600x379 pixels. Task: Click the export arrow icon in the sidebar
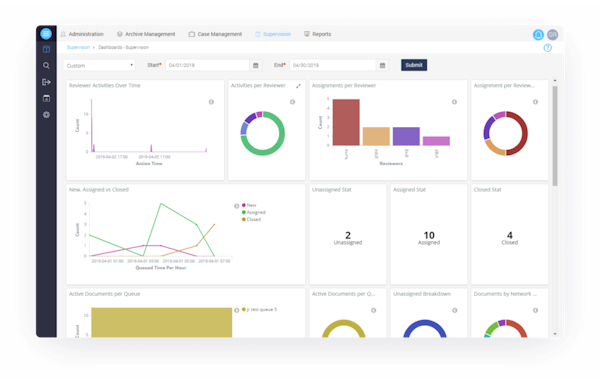(46, 82)
